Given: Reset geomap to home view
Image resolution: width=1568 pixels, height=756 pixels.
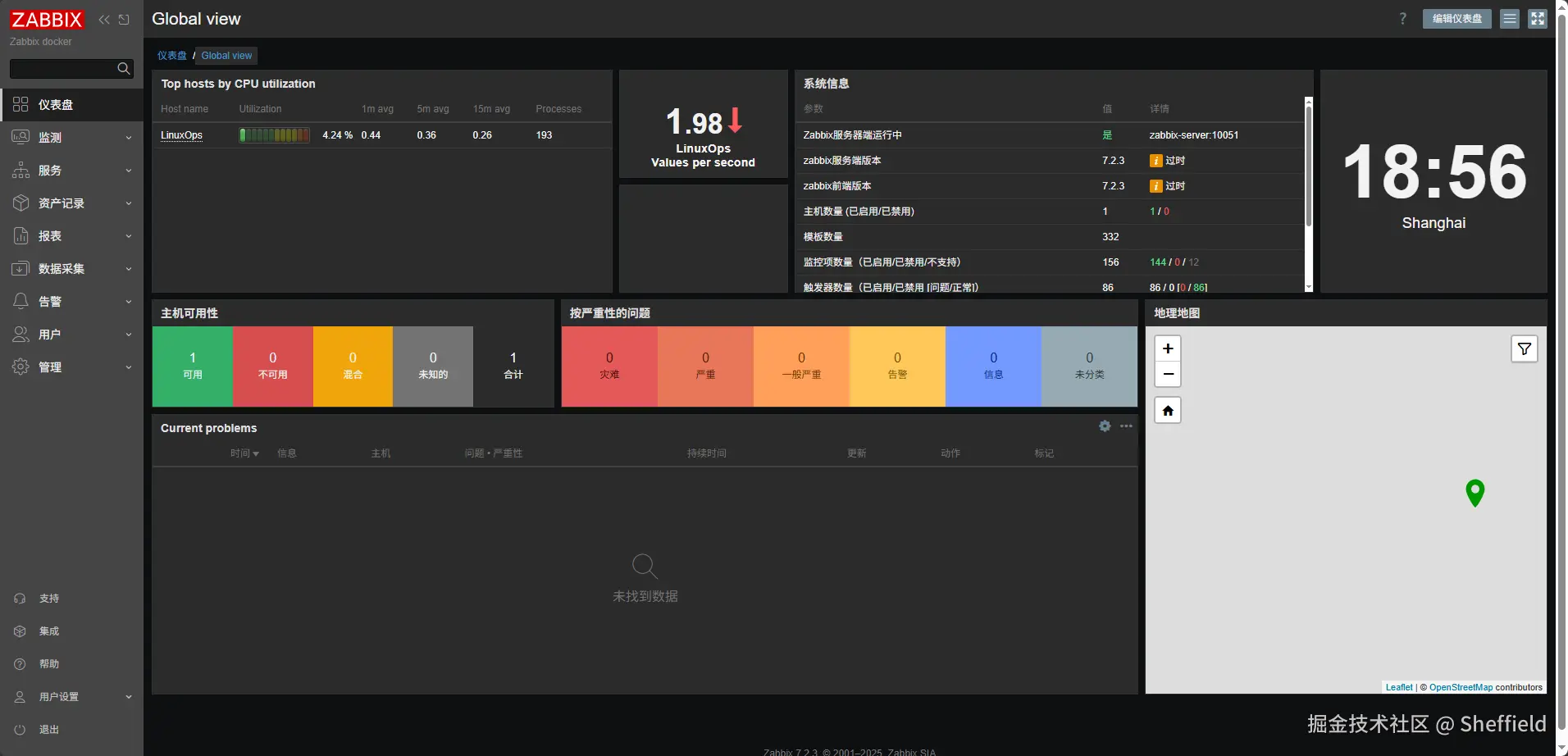Looking at the screenshot, I should (1168, 410).
